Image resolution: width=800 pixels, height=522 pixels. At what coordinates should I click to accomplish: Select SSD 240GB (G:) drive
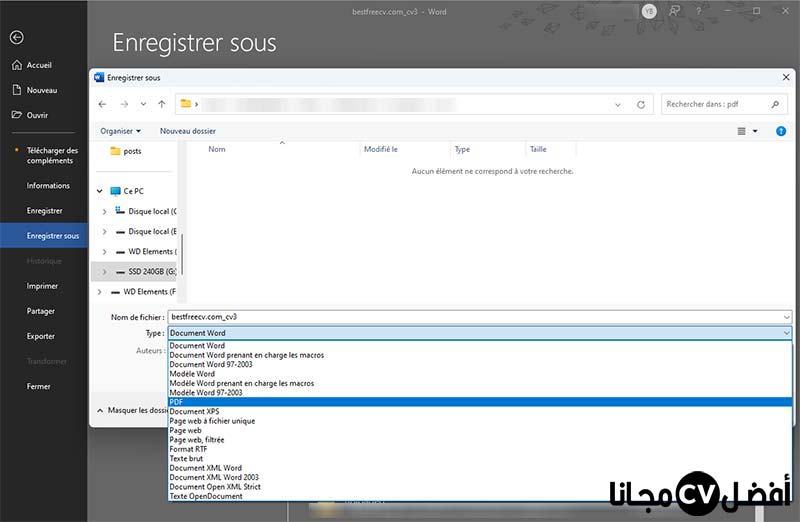[x=146, y=271]
